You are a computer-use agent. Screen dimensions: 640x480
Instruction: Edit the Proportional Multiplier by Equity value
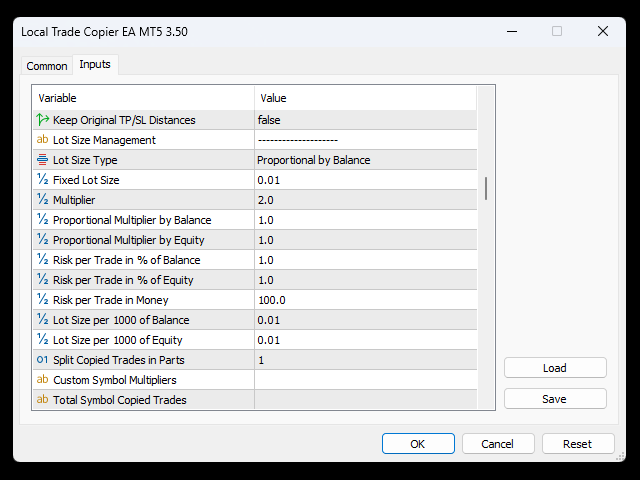[x=366, y=240]
